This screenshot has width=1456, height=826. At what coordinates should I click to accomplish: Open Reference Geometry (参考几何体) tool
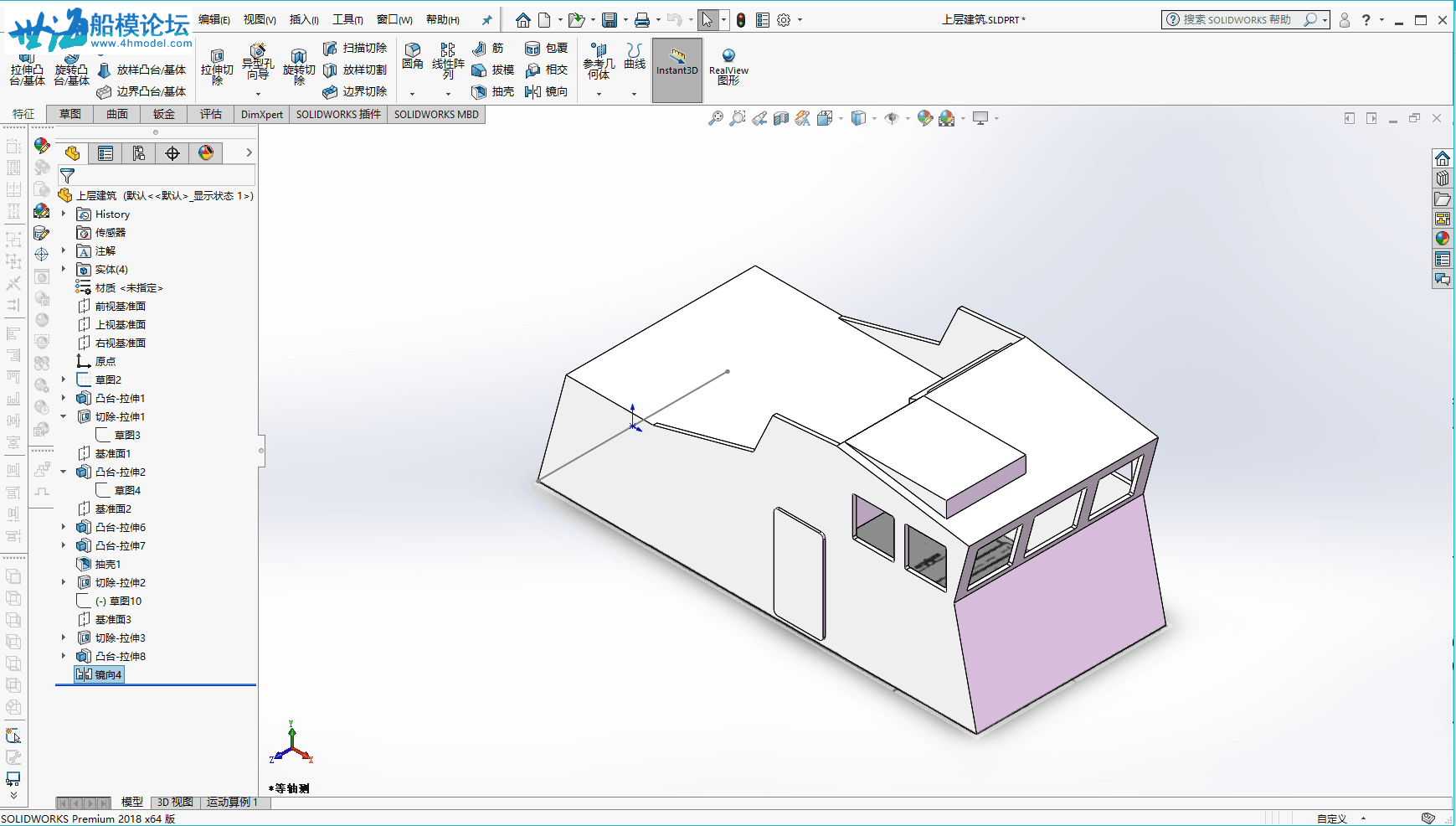599,61
